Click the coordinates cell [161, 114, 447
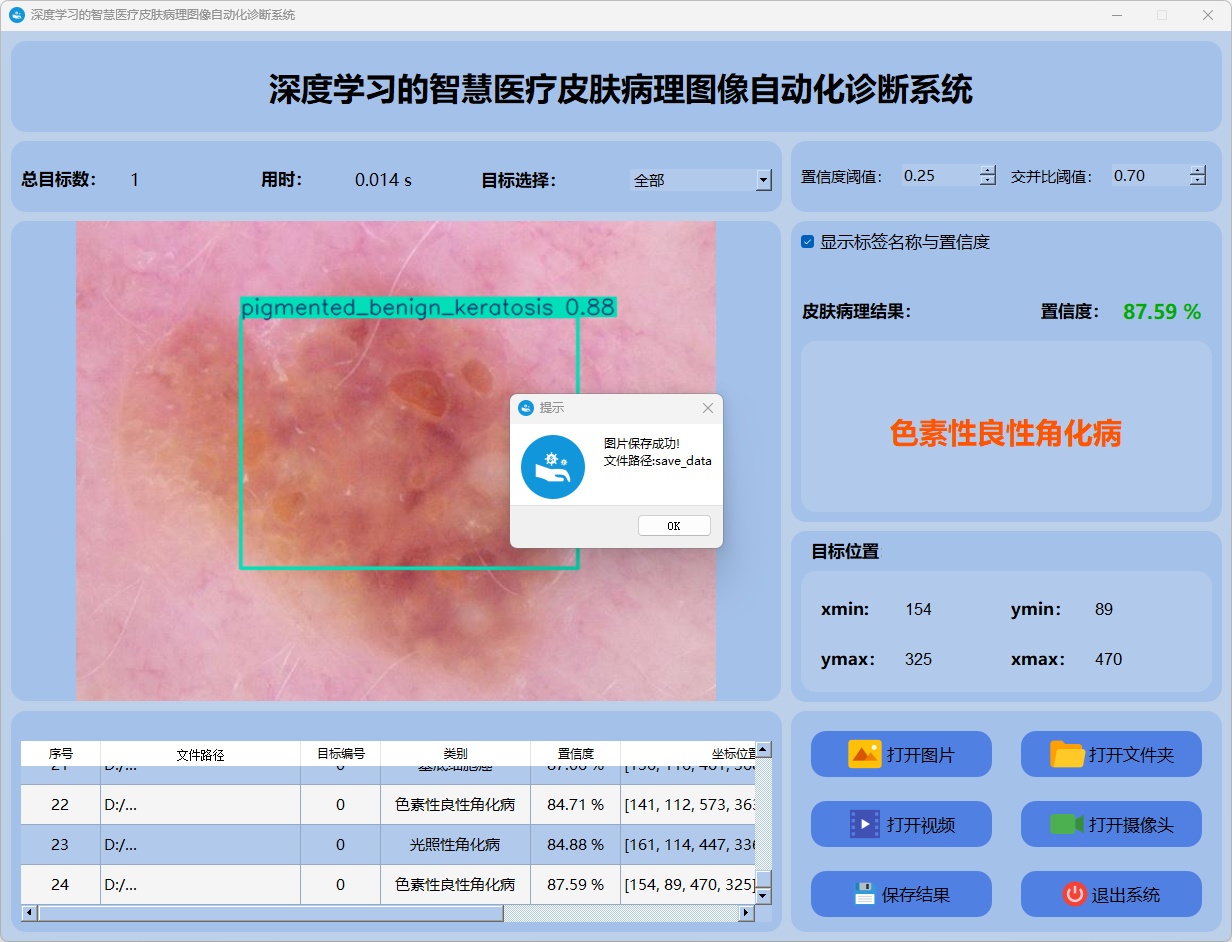1232x942 pixels. [x=688, y=845]
